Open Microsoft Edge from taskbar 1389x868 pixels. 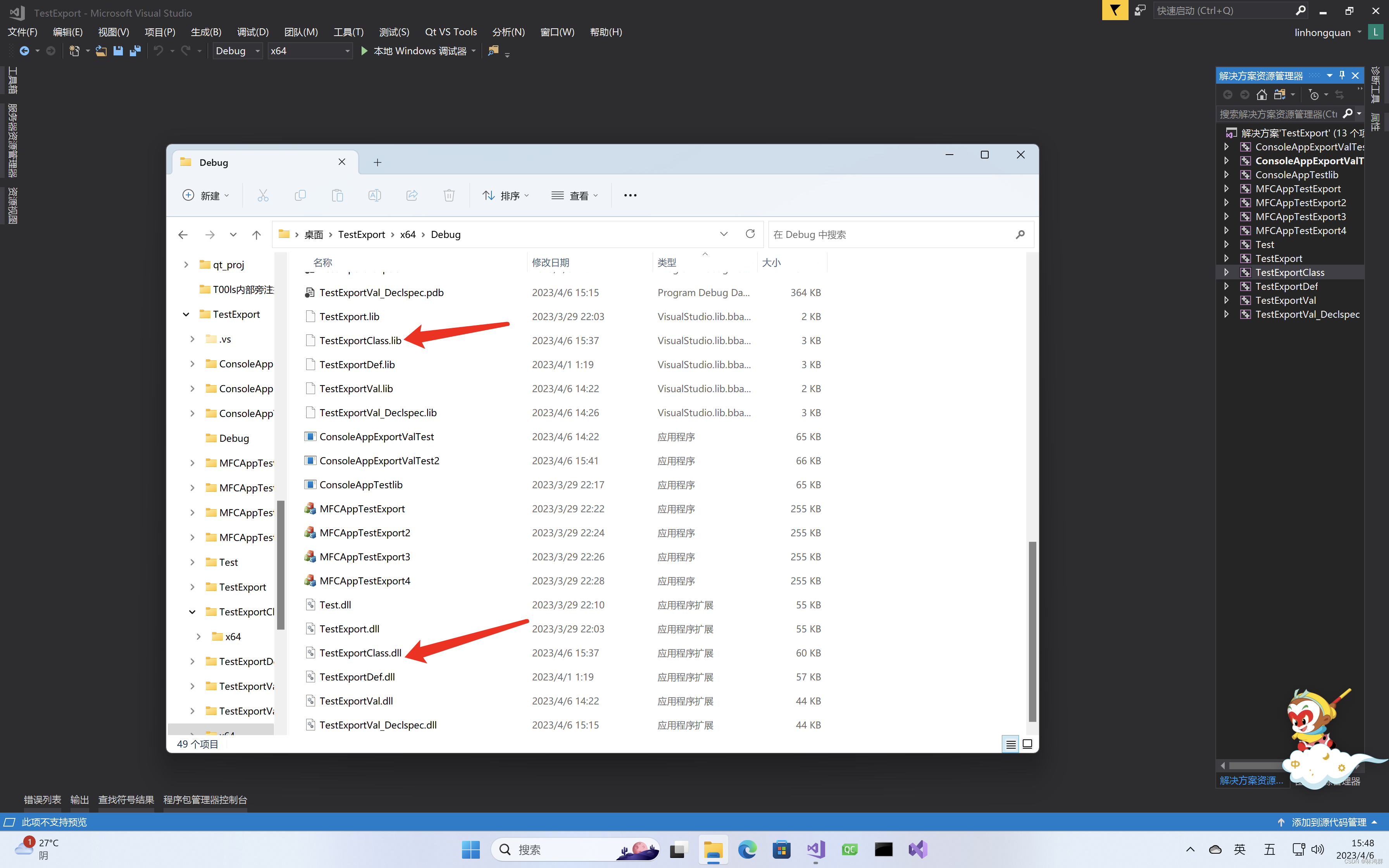747,850
